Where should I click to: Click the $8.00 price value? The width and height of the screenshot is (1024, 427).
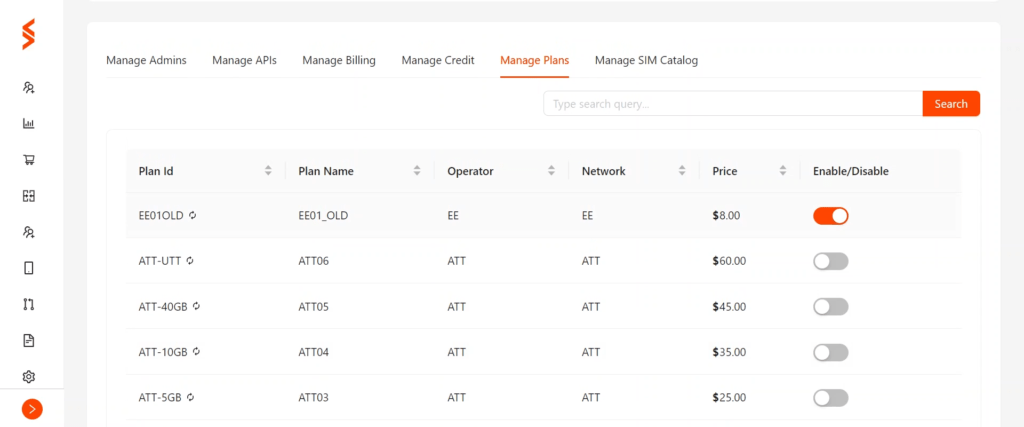[x=726, y=215]
